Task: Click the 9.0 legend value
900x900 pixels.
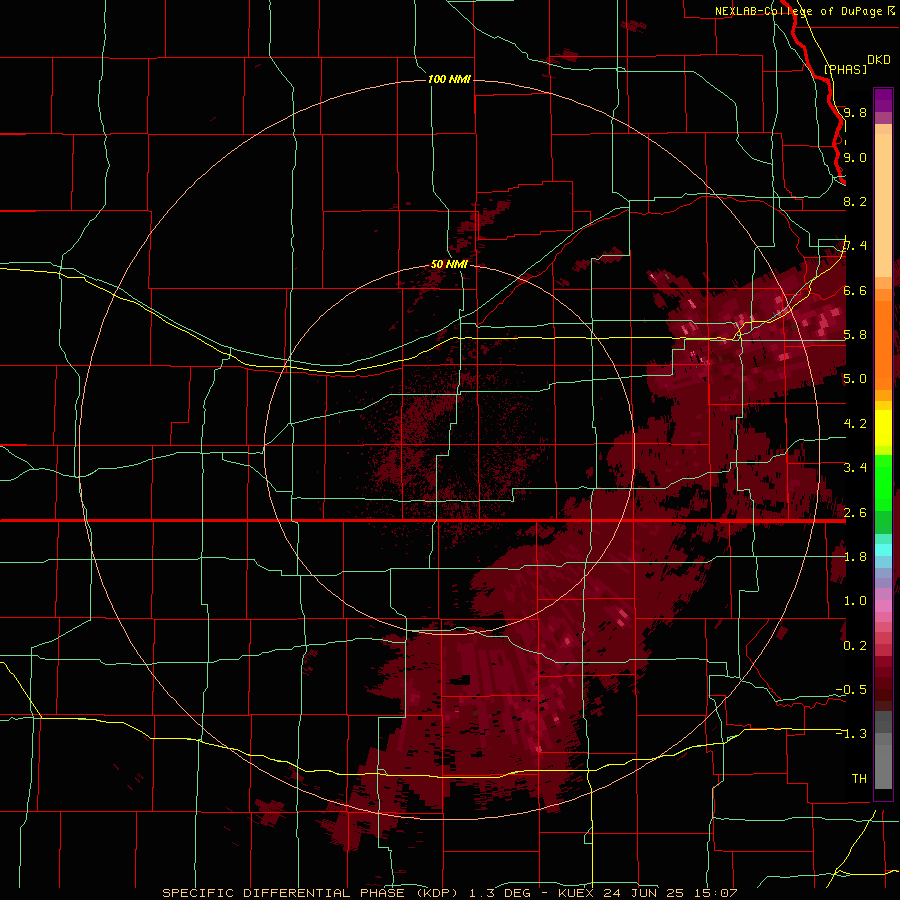Action: click(x=855, y=157)
